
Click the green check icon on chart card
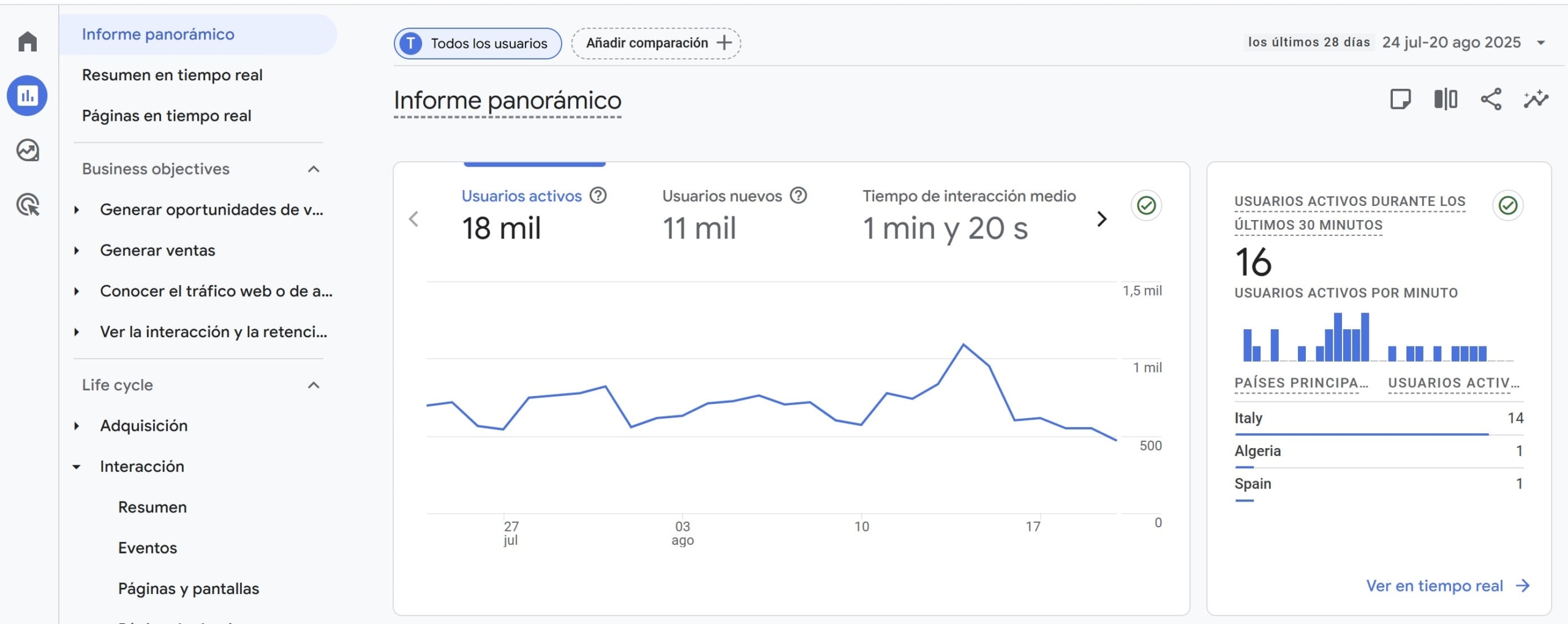[1146, 205]
